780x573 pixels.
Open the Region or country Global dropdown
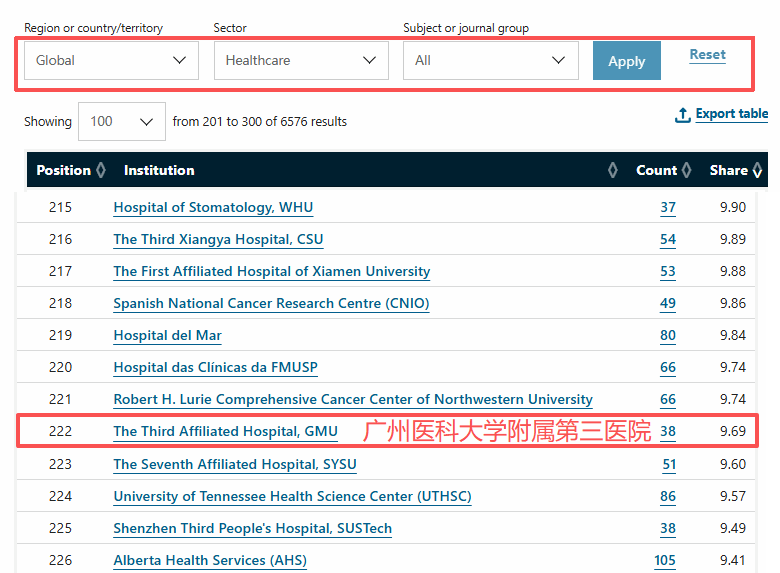[x=111, y=61]
